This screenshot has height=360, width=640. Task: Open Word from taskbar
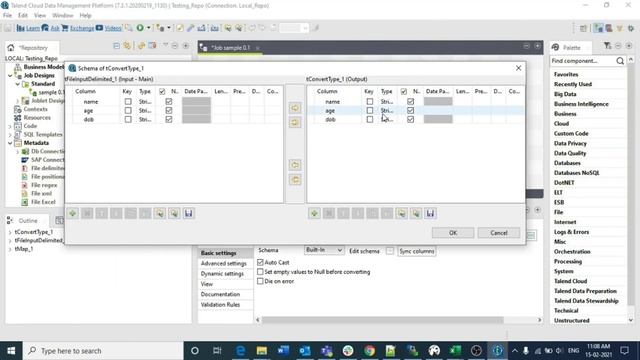[283, 351]
